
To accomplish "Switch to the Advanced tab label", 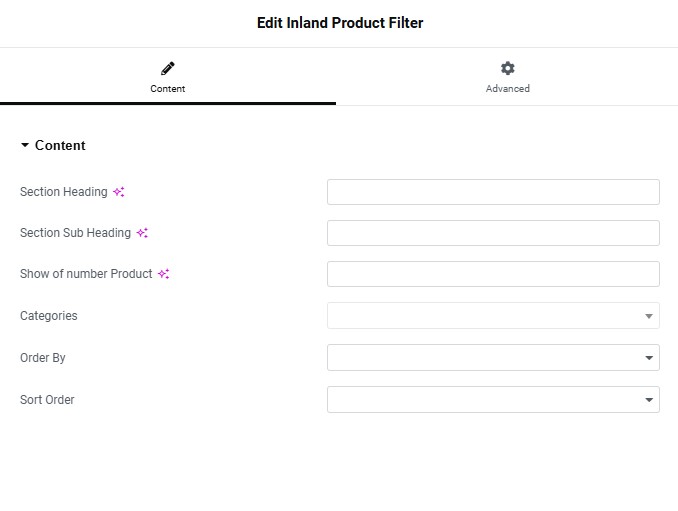I will click(508, 89).
